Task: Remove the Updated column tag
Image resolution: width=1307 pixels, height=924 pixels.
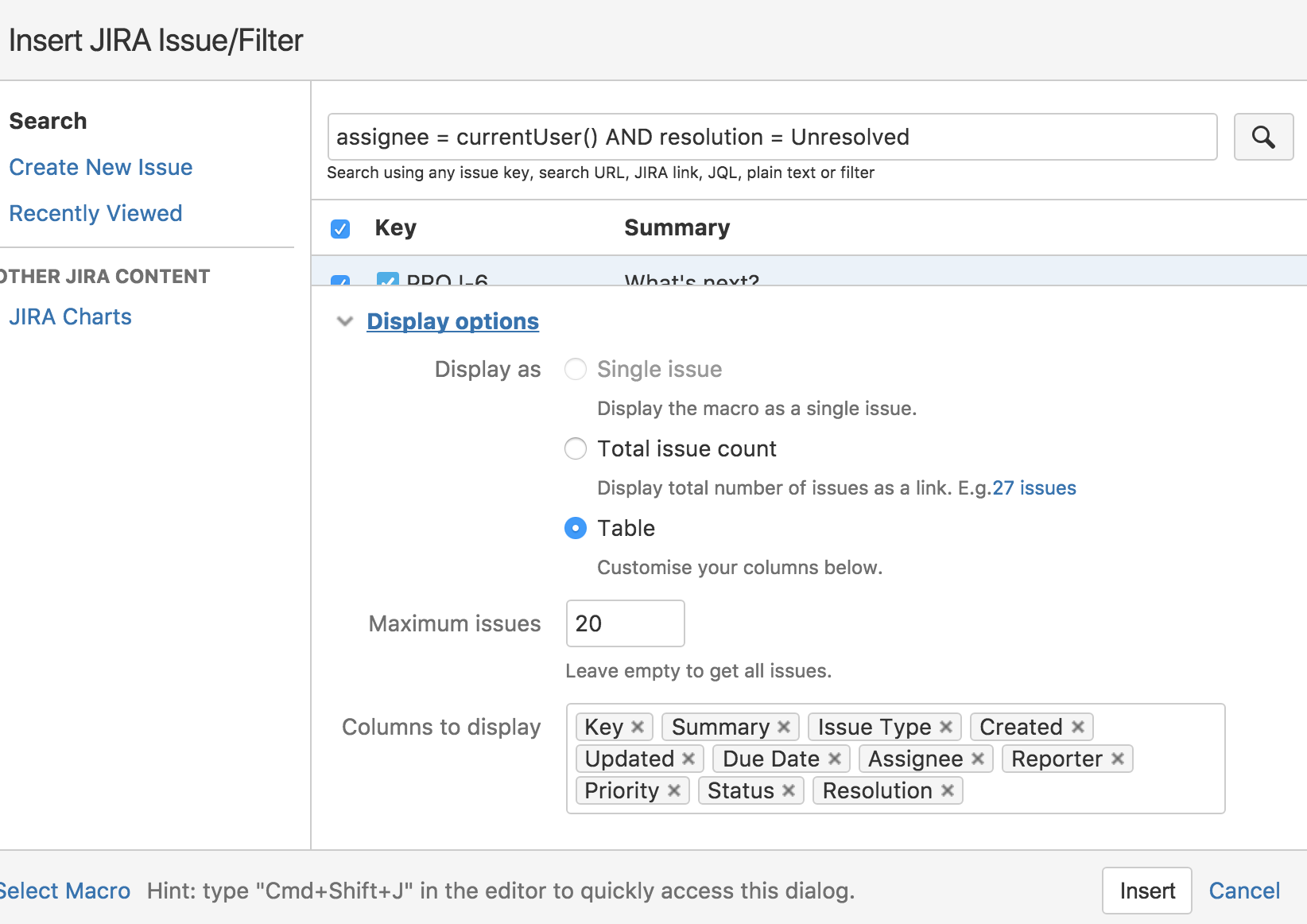Action: click(x=689, y=758)
